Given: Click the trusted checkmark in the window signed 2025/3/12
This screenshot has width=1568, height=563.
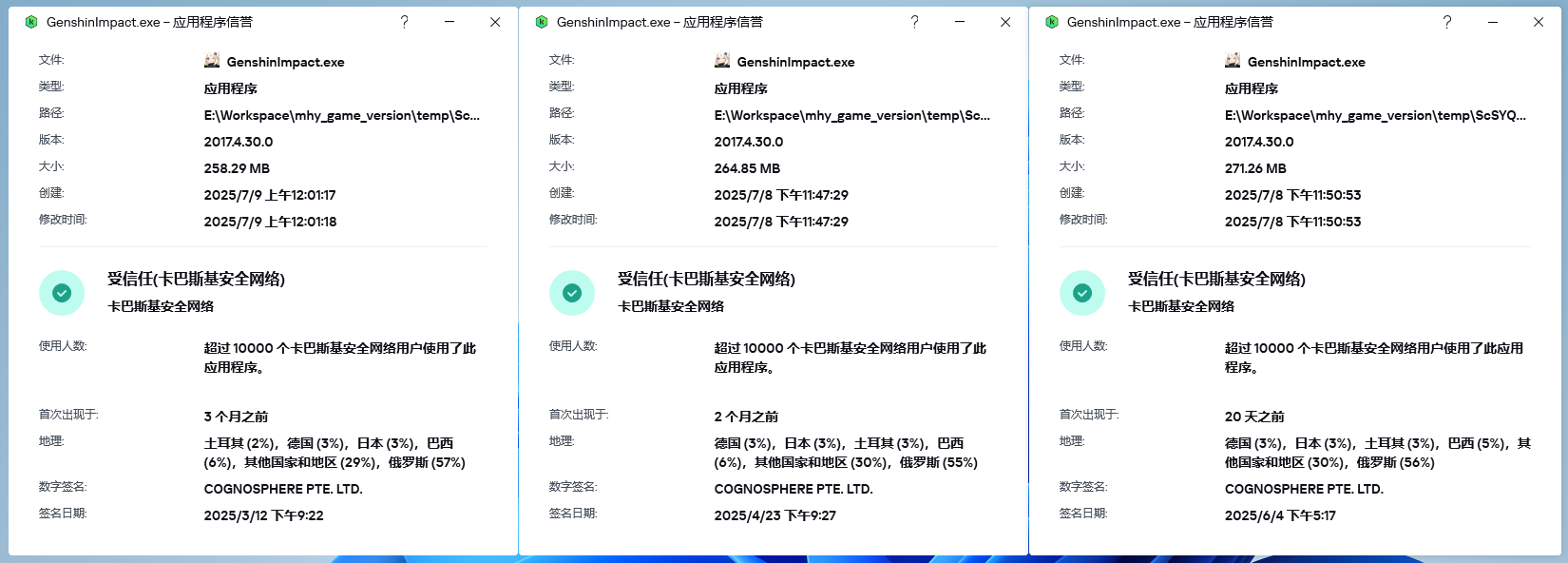Looking at the screenshot, I should pos(62,293).
